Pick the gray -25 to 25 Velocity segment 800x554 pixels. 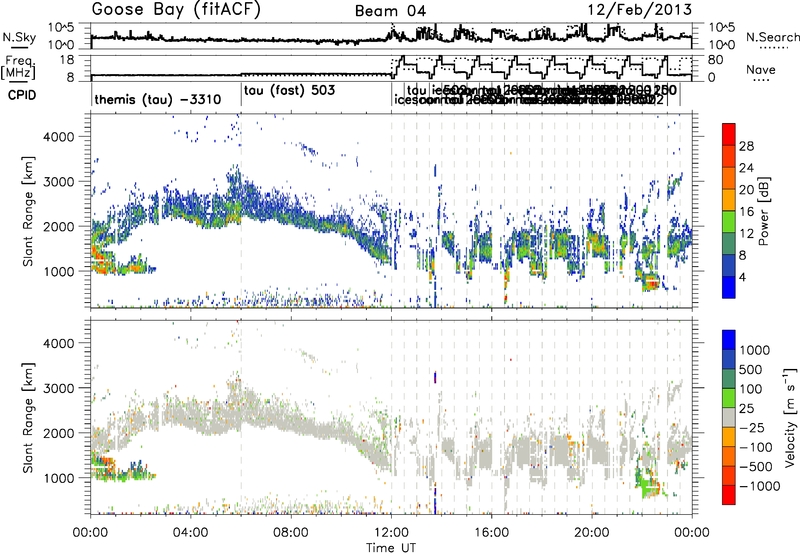tap(729, 417)
